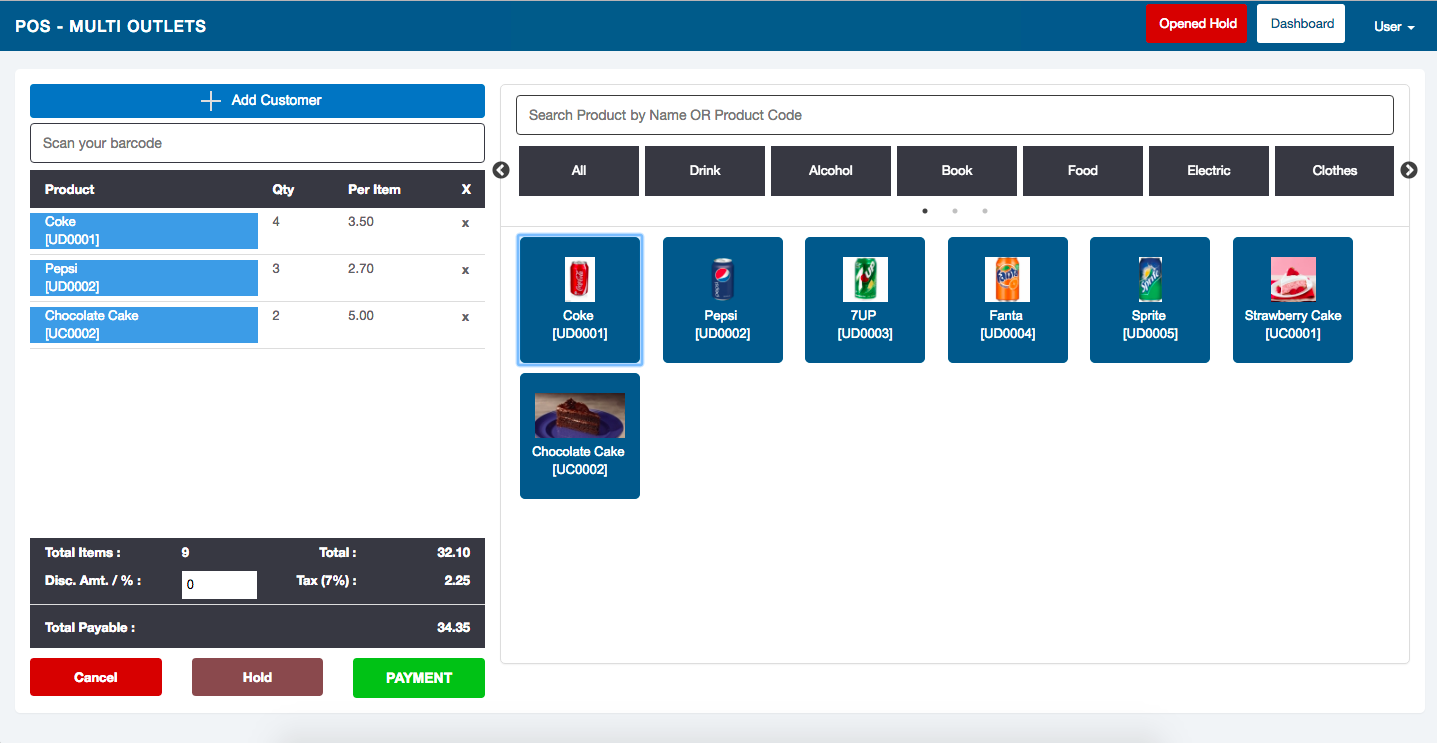Viewport: 1437px width, 743px height.
Task: Remove Pepsi from the cart
Action: point(465,270)
